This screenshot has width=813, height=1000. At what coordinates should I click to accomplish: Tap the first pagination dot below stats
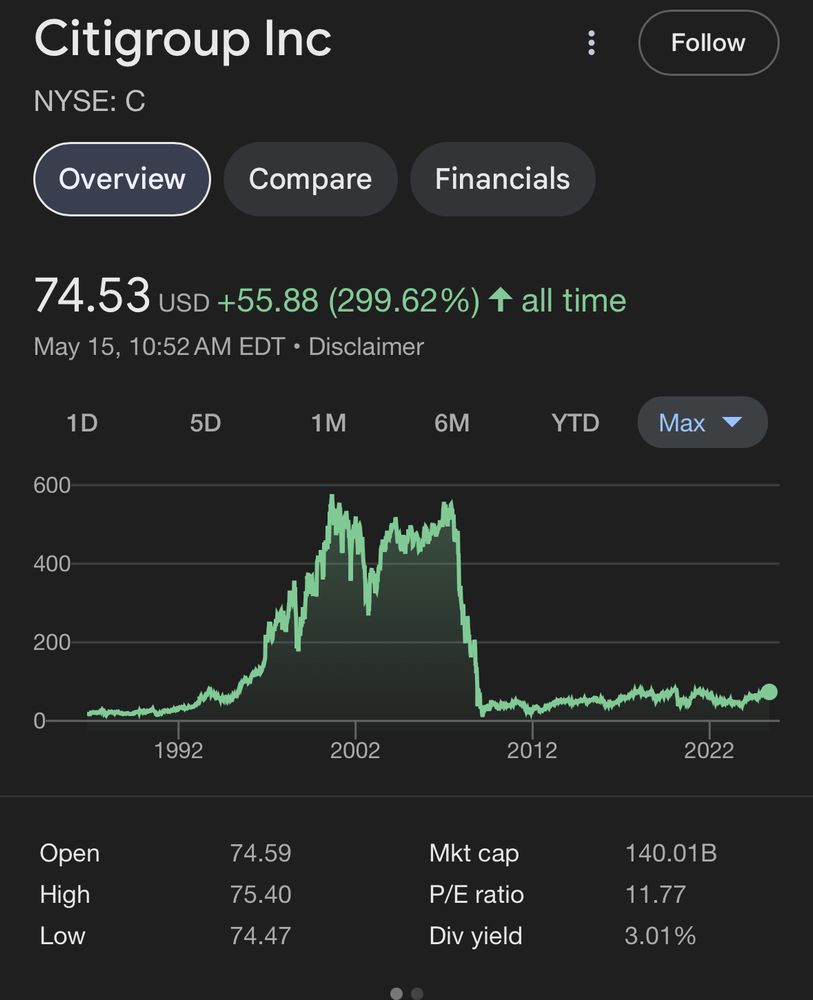click(396, 993)
